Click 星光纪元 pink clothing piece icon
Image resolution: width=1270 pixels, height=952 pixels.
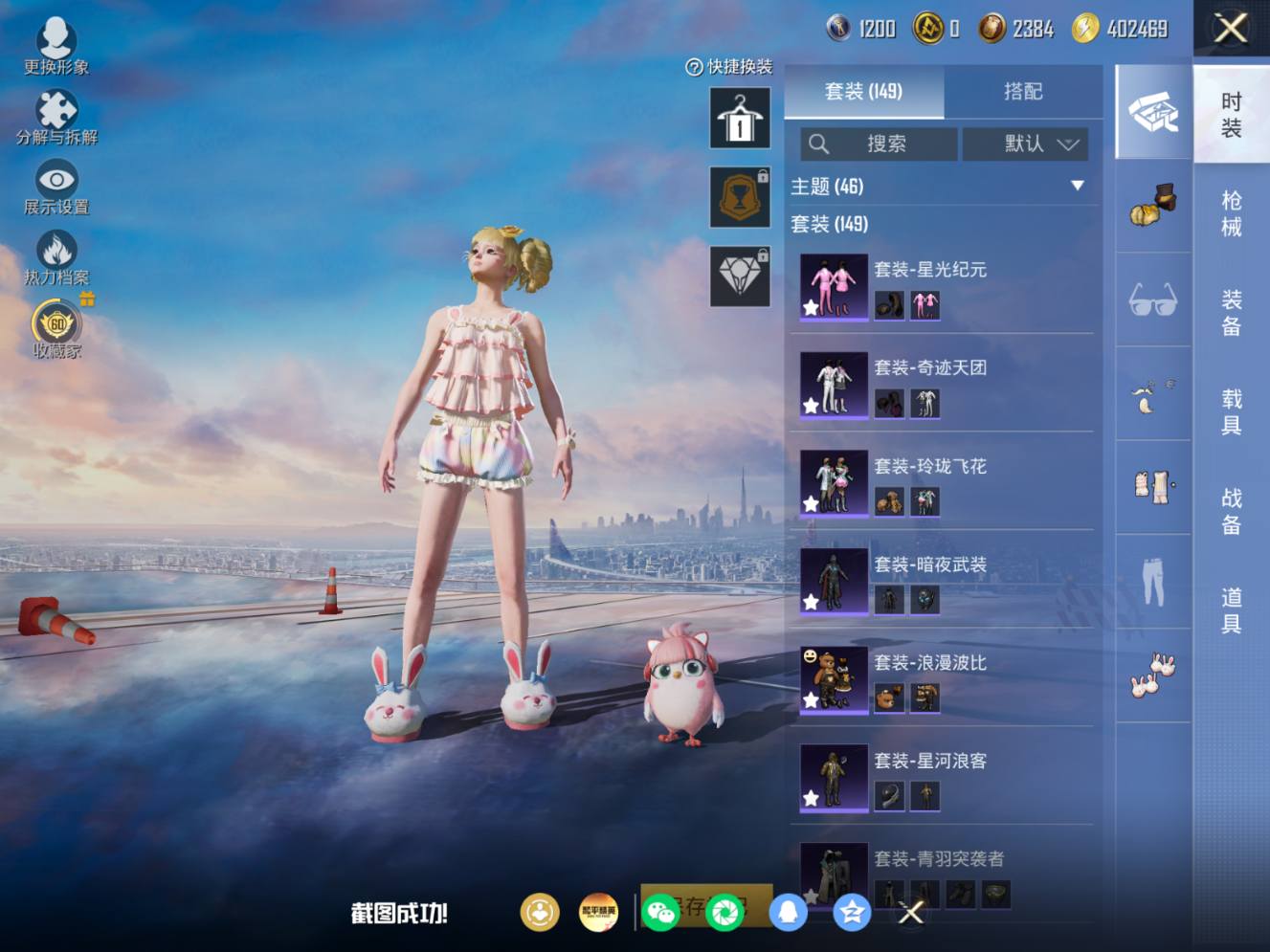[x=925, y=305]
